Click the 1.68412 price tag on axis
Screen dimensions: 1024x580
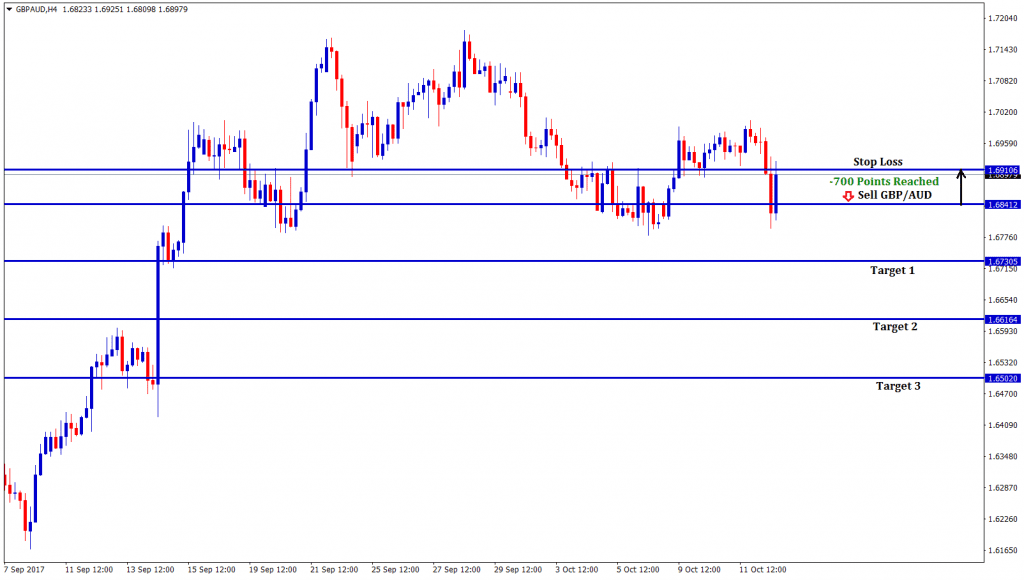(x=1003, y=204)
